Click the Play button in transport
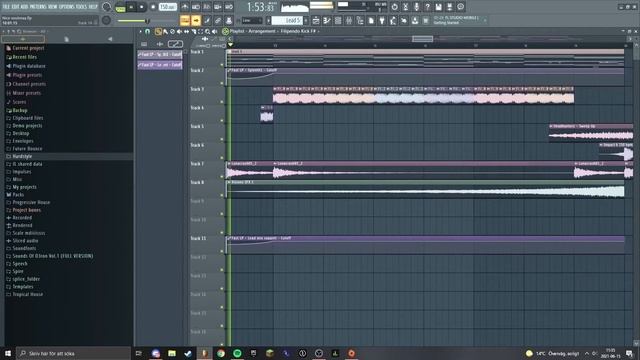The height and width of the screenshot is (360, 640). [131, 7]
